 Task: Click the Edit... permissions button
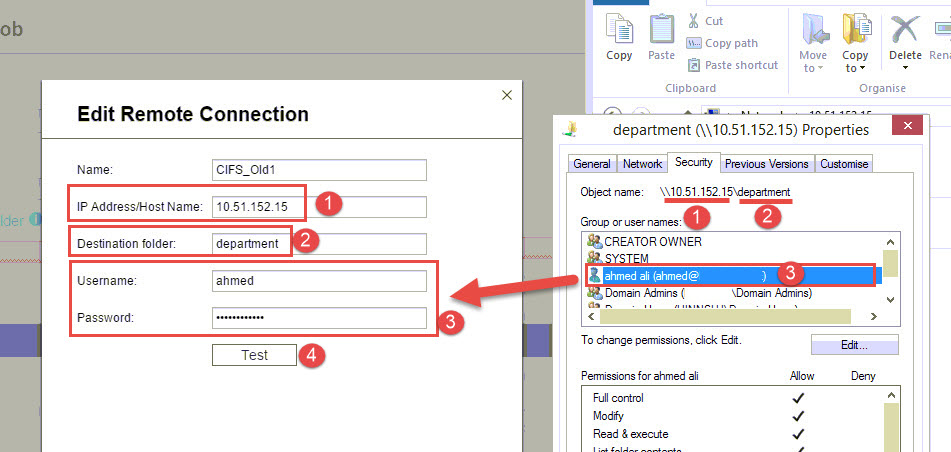pos(854,345)
